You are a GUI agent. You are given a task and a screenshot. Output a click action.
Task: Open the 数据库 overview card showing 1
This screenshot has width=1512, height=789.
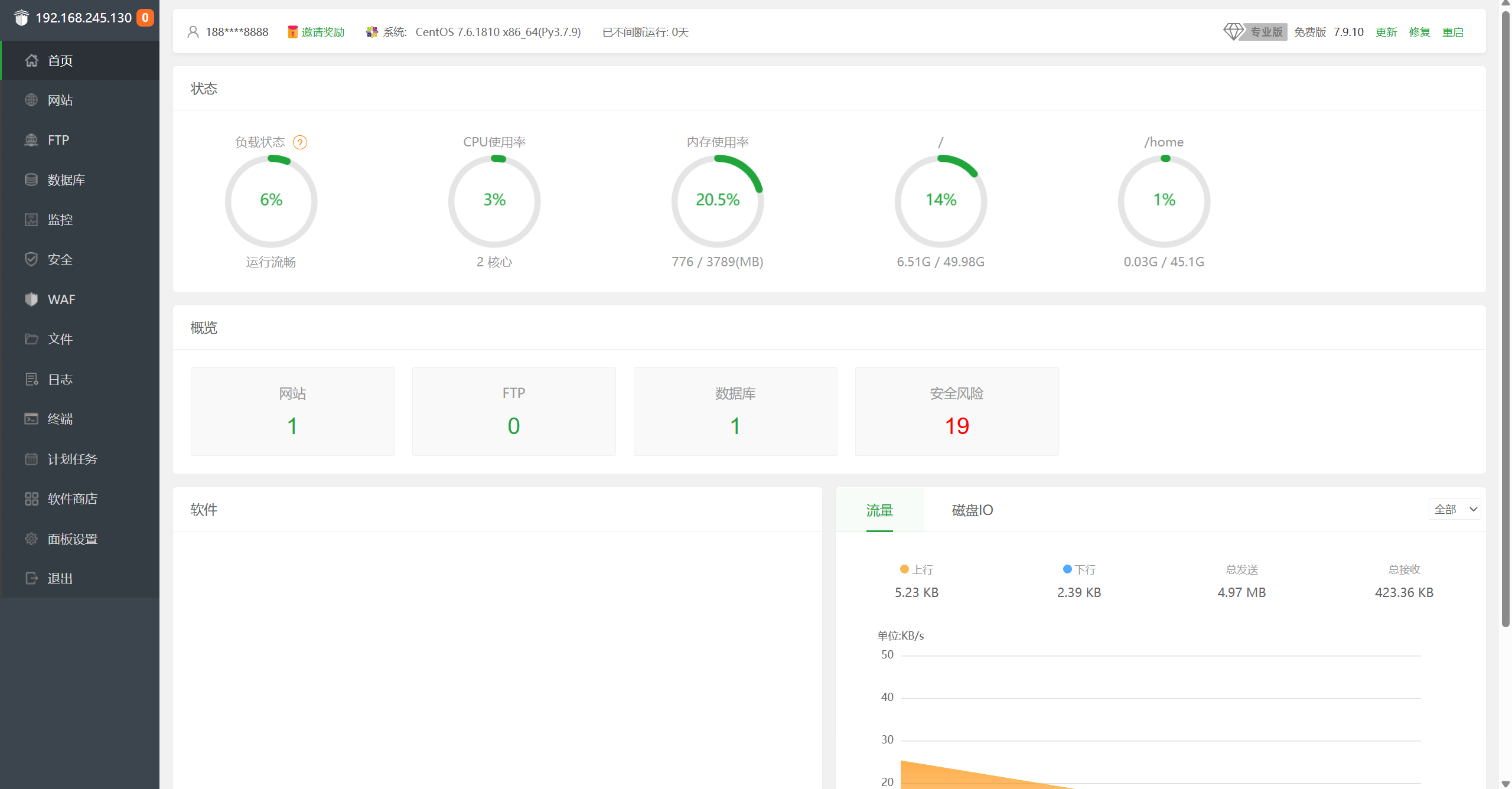735,412
